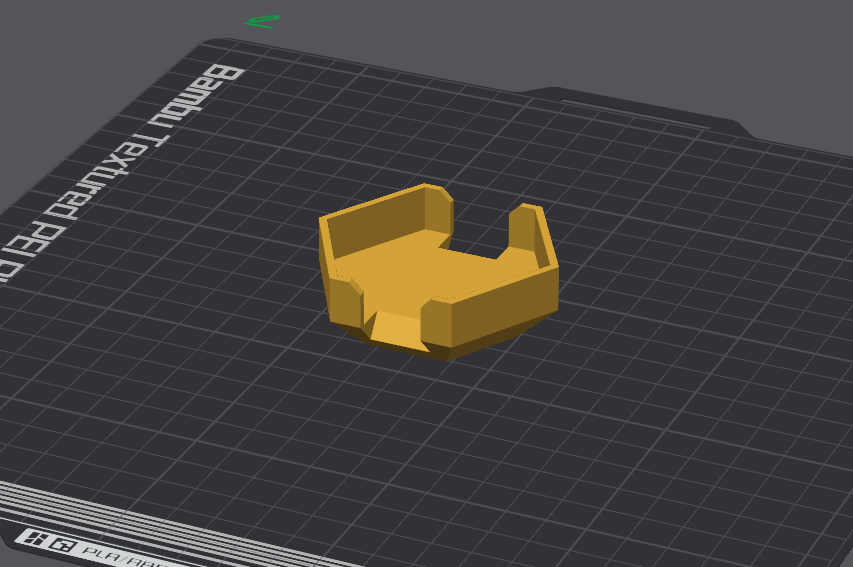Click the model's short front-right inner post
This screenshot has height=567, width=853.
[435, 321]
